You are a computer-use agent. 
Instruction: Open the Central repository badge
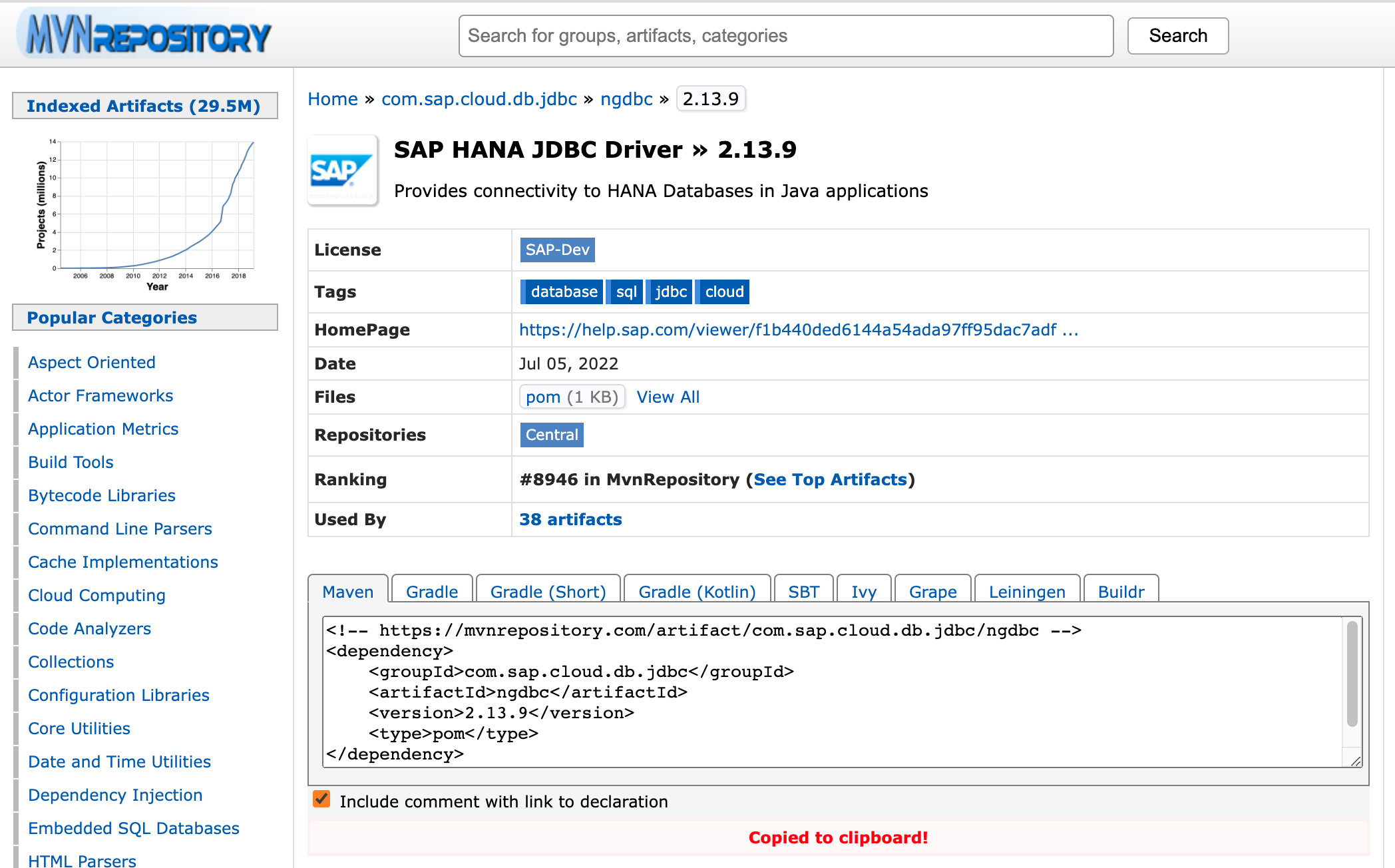point(551,435)
